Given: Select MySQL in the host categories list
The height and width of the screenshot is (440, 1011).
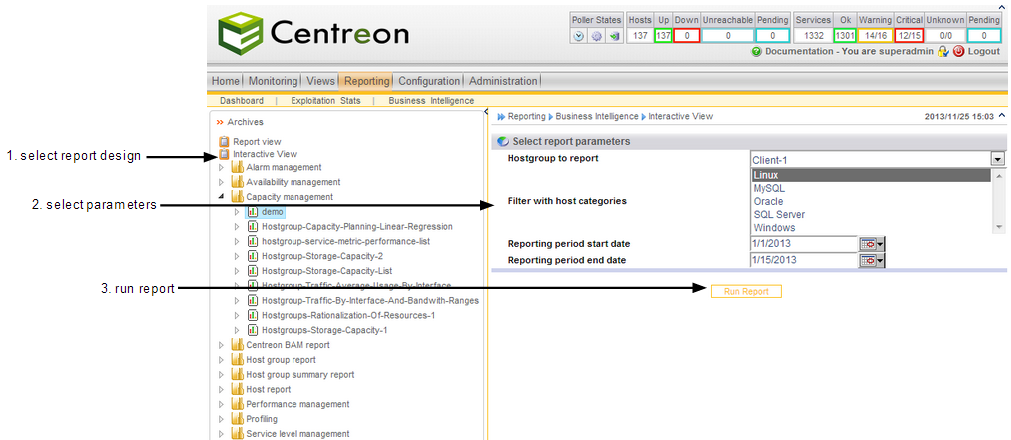Looking at the screenshot, I should tap(870, 188).
